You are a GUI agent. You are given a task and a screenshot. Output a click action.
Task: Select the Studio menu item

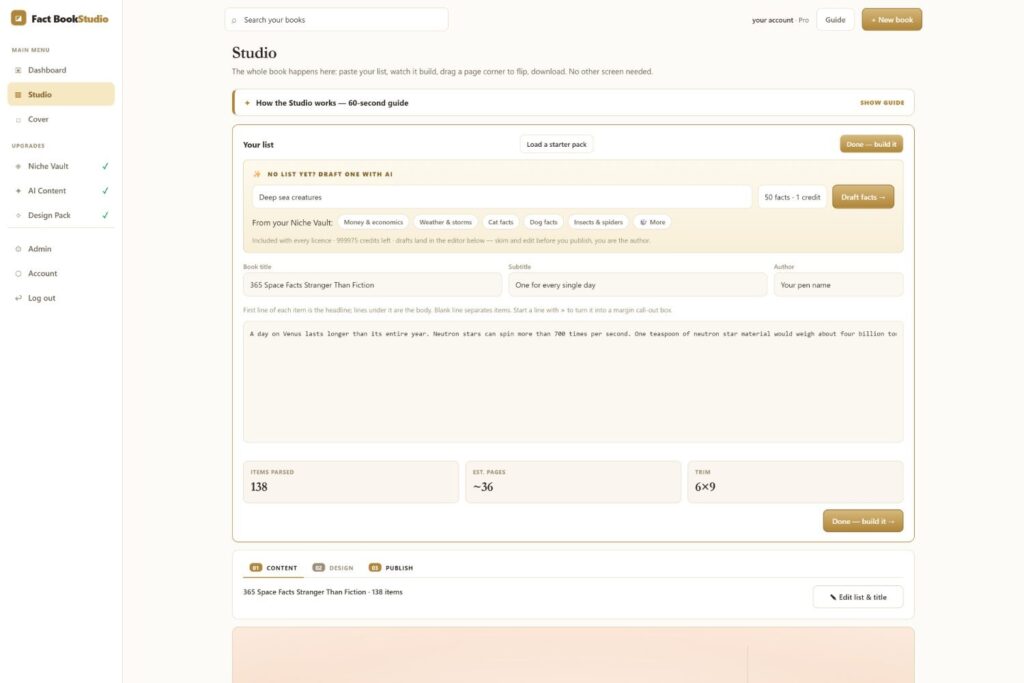click(61, 94)
